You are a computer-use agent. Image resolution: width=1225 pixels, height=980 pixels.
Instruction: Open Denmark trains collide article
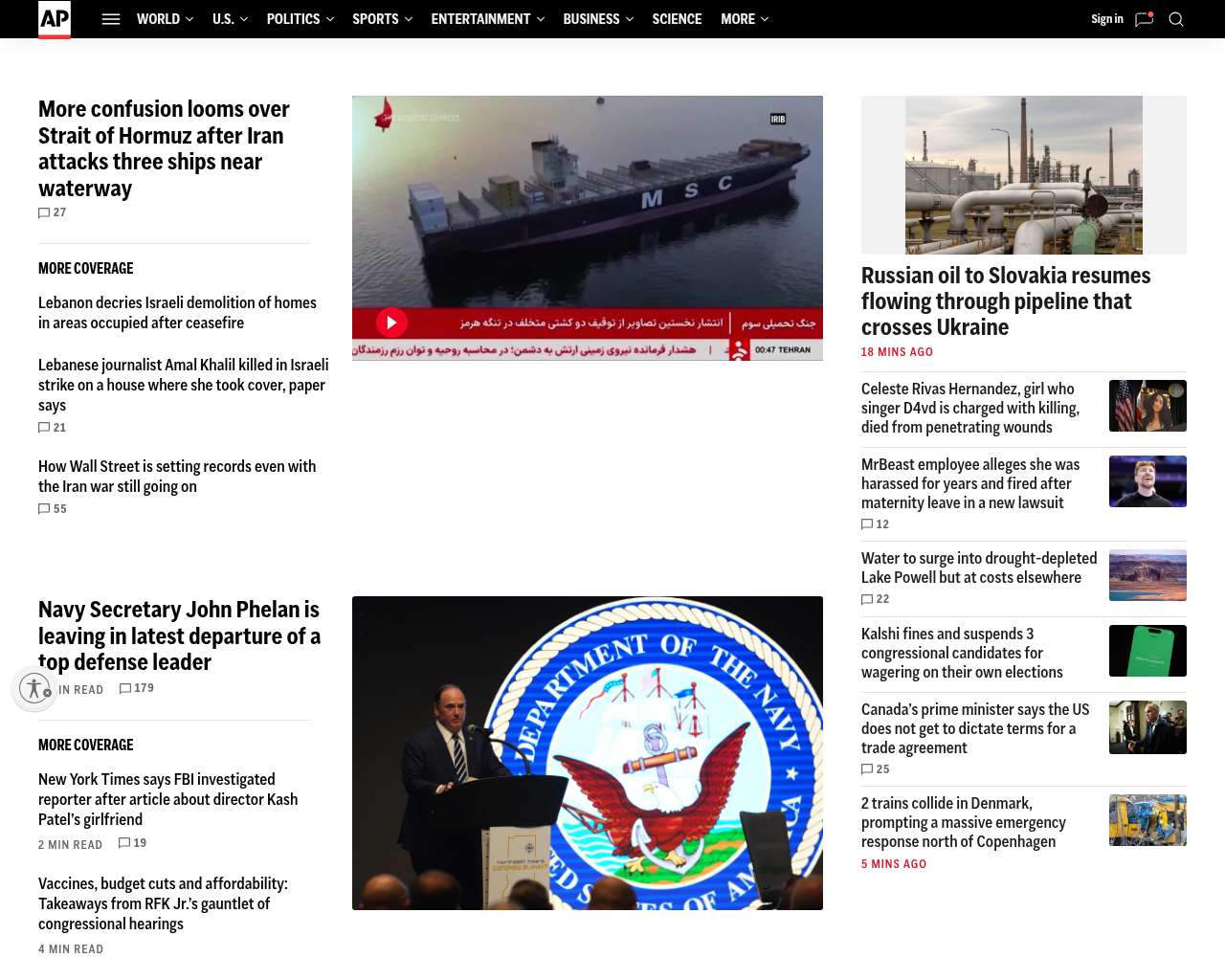coord(964,822)
